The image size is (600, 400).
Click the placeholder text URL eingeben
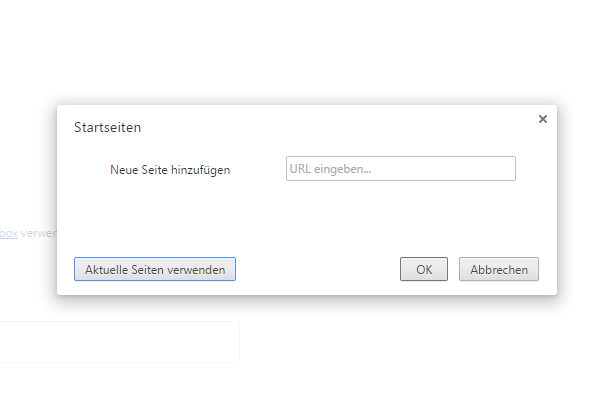(330, 169)
